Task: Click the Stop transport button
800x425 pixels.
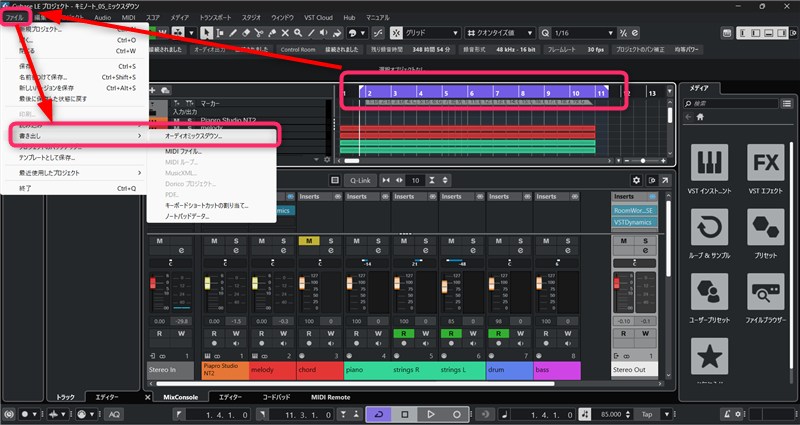Action: (x=405, y=414)
